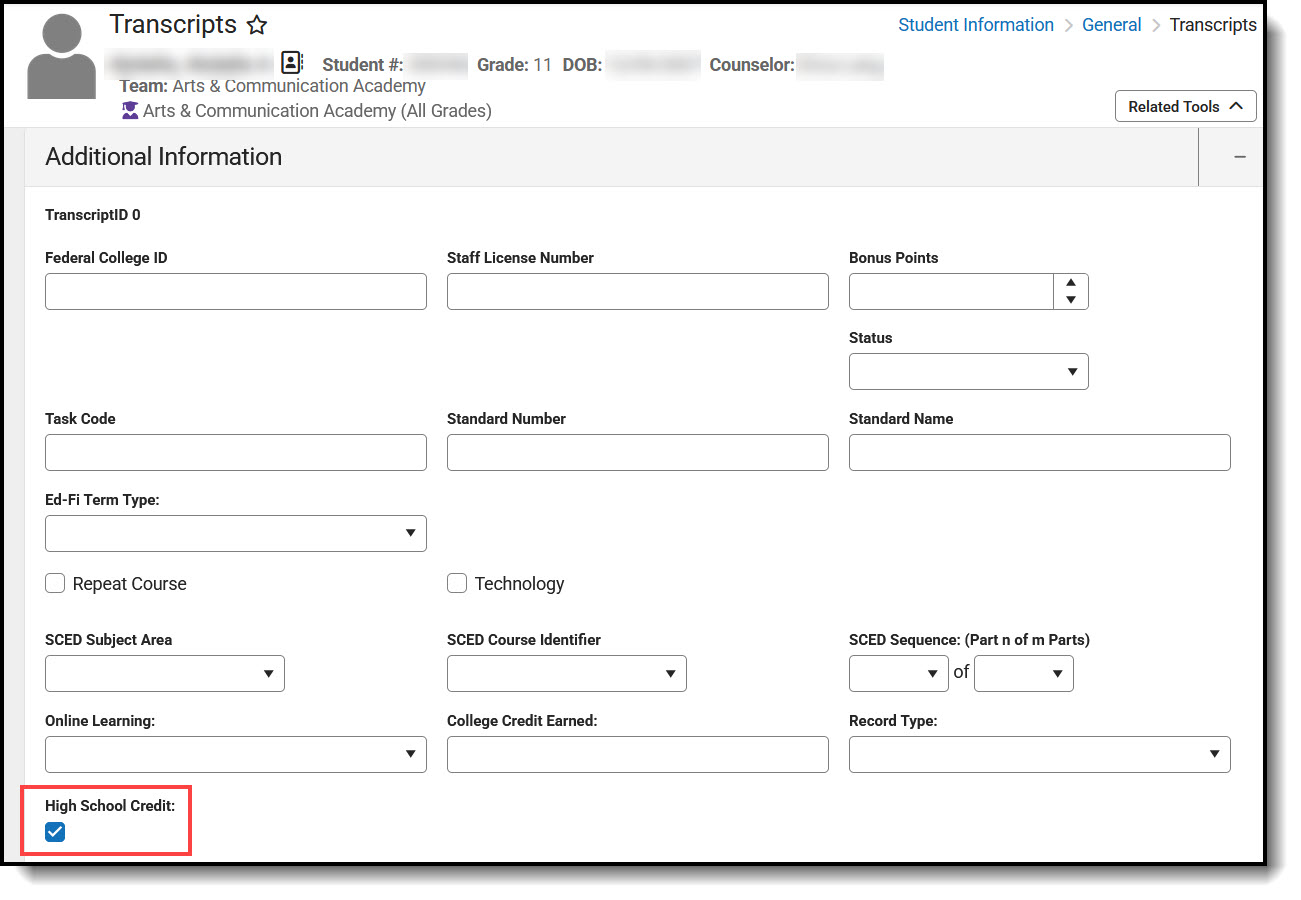The height and width of the screenshot is (900, 1301).
Task: Enable the Technology checkbox
Action: [457, 584]
